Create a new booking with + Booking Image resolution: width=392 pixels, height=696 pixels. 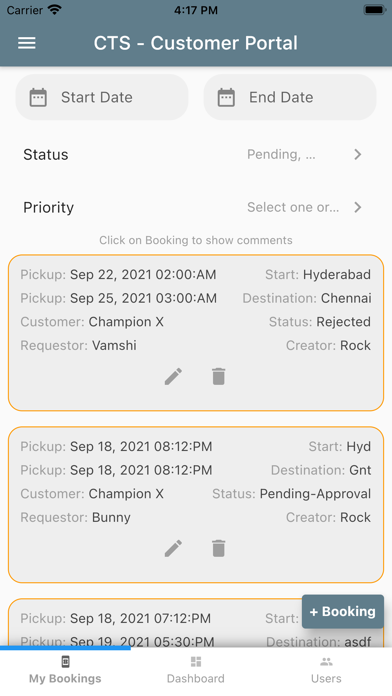click(x=343, y=612)
